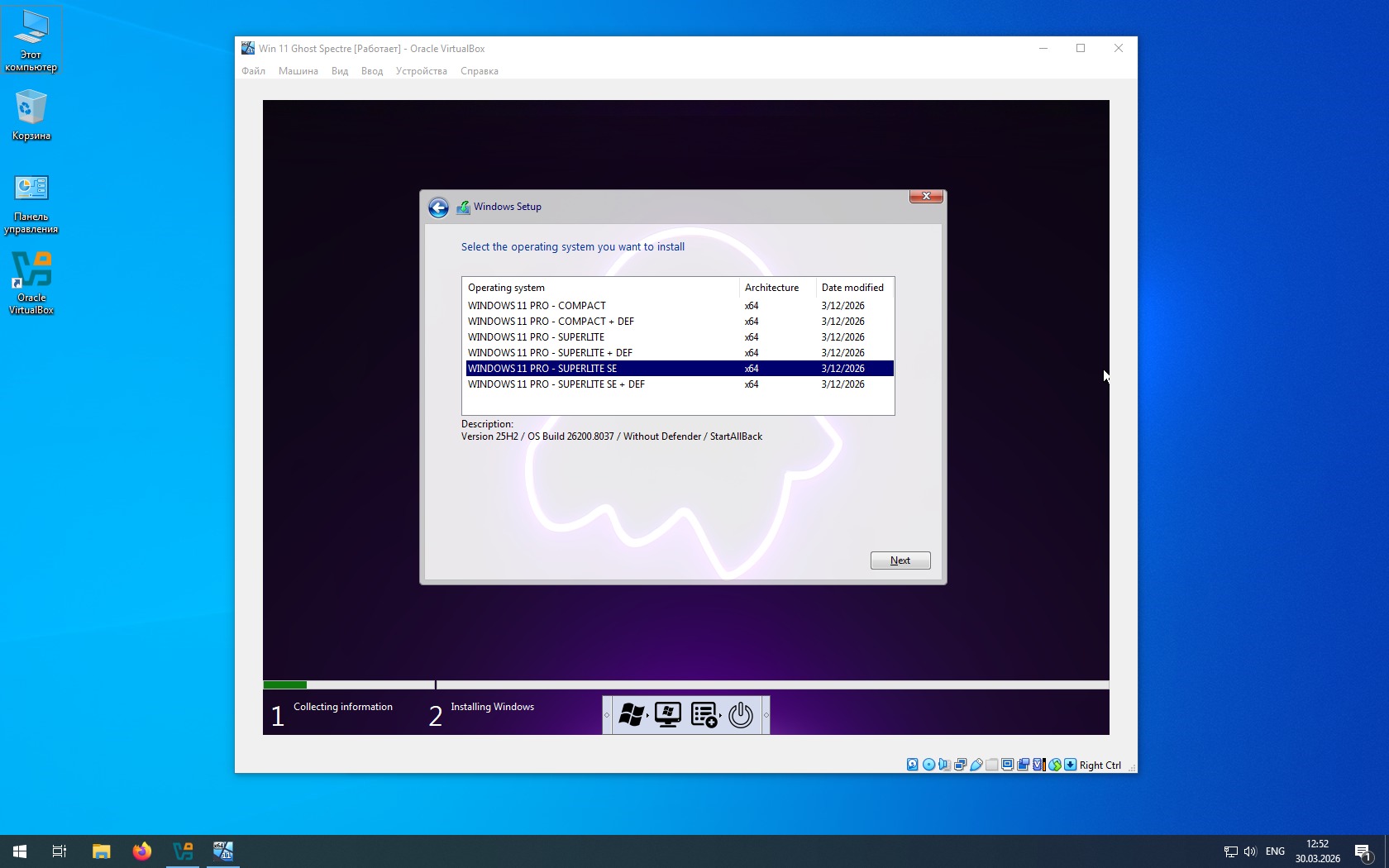Open Firefox from the taskbar

coord(142,851)
